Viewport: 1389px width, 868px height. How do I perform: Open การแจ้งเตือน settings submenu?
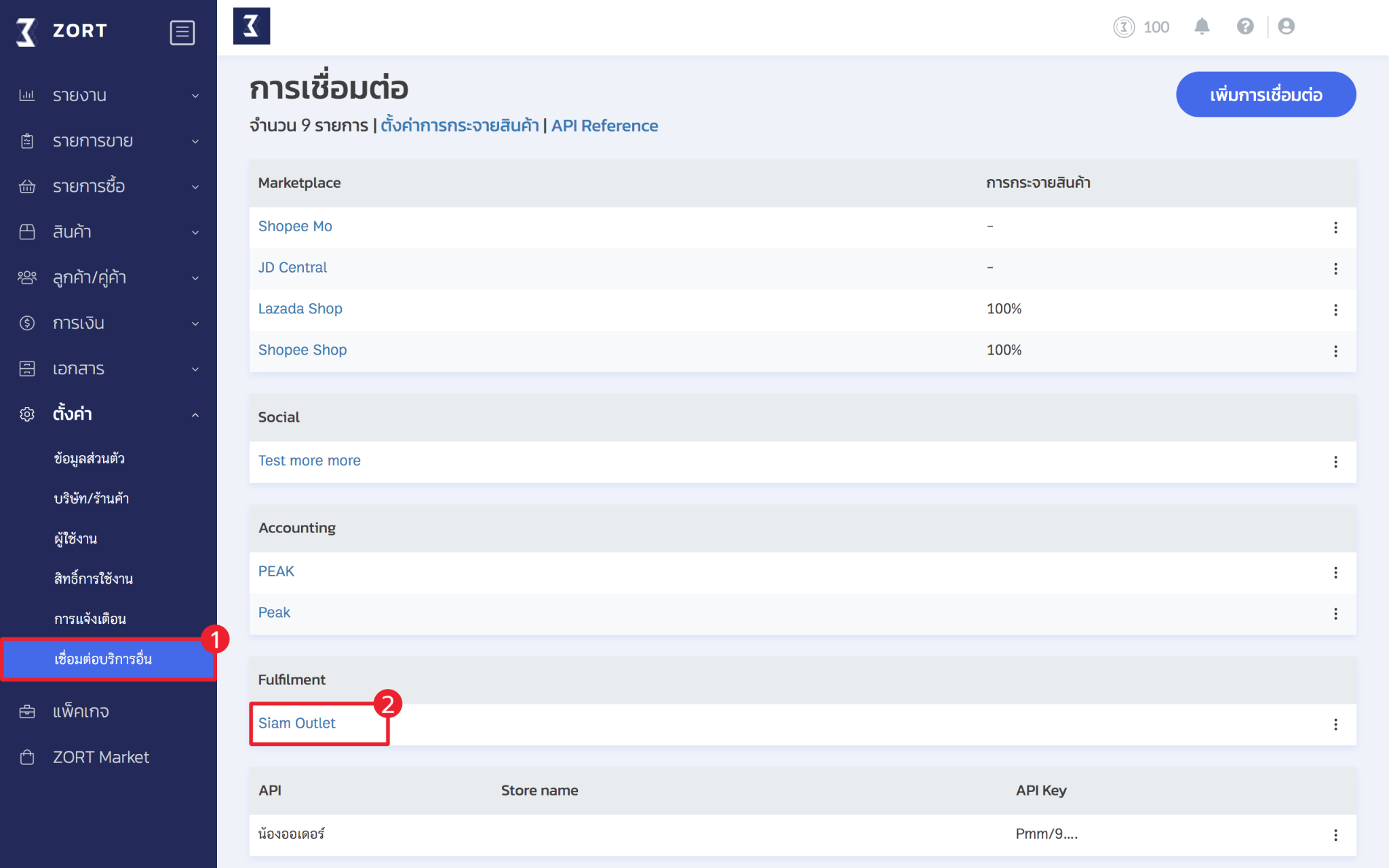click(x=90, y=618)
